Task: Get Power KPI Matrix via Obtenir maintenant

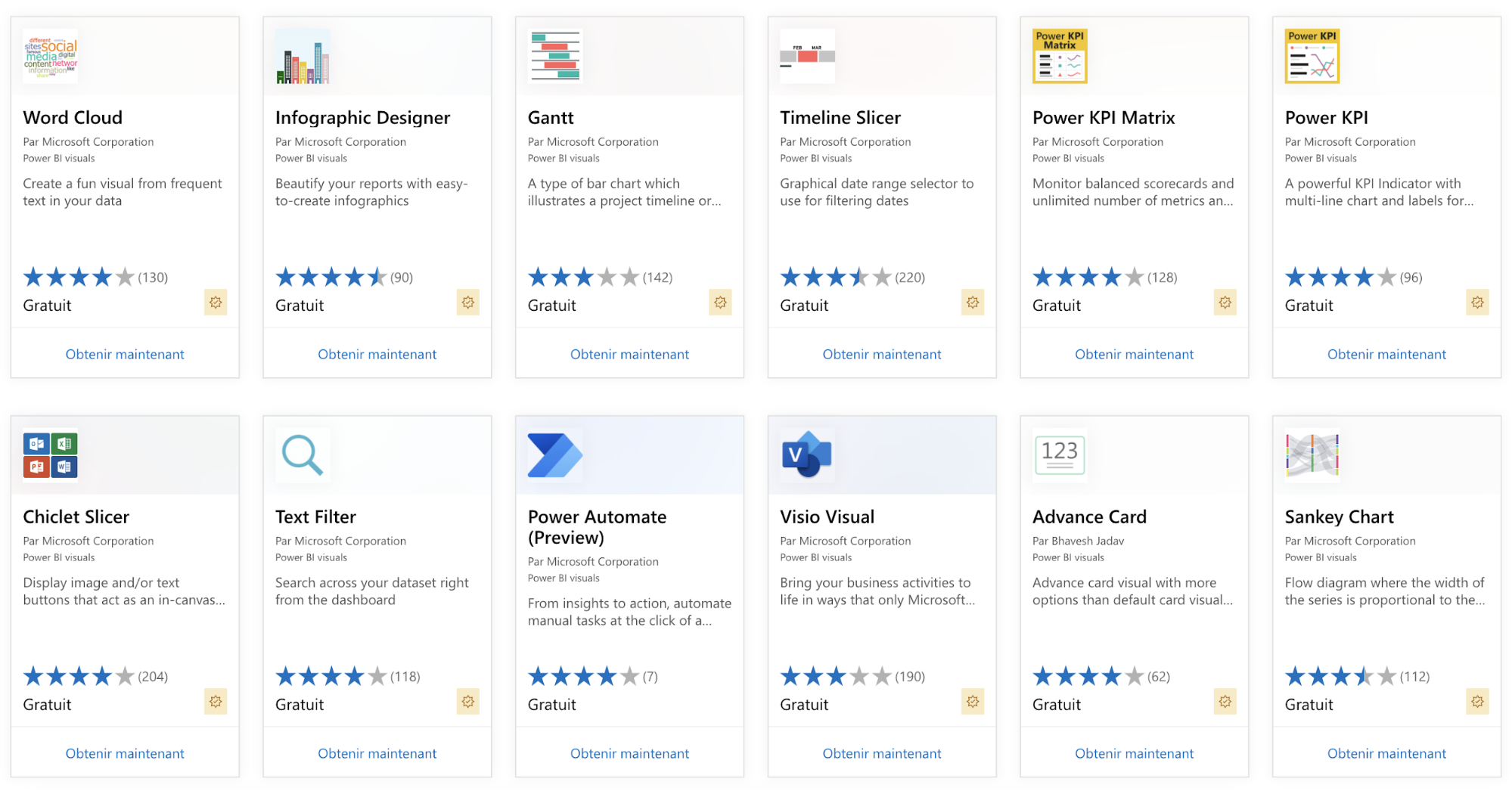Action: 1135,354
